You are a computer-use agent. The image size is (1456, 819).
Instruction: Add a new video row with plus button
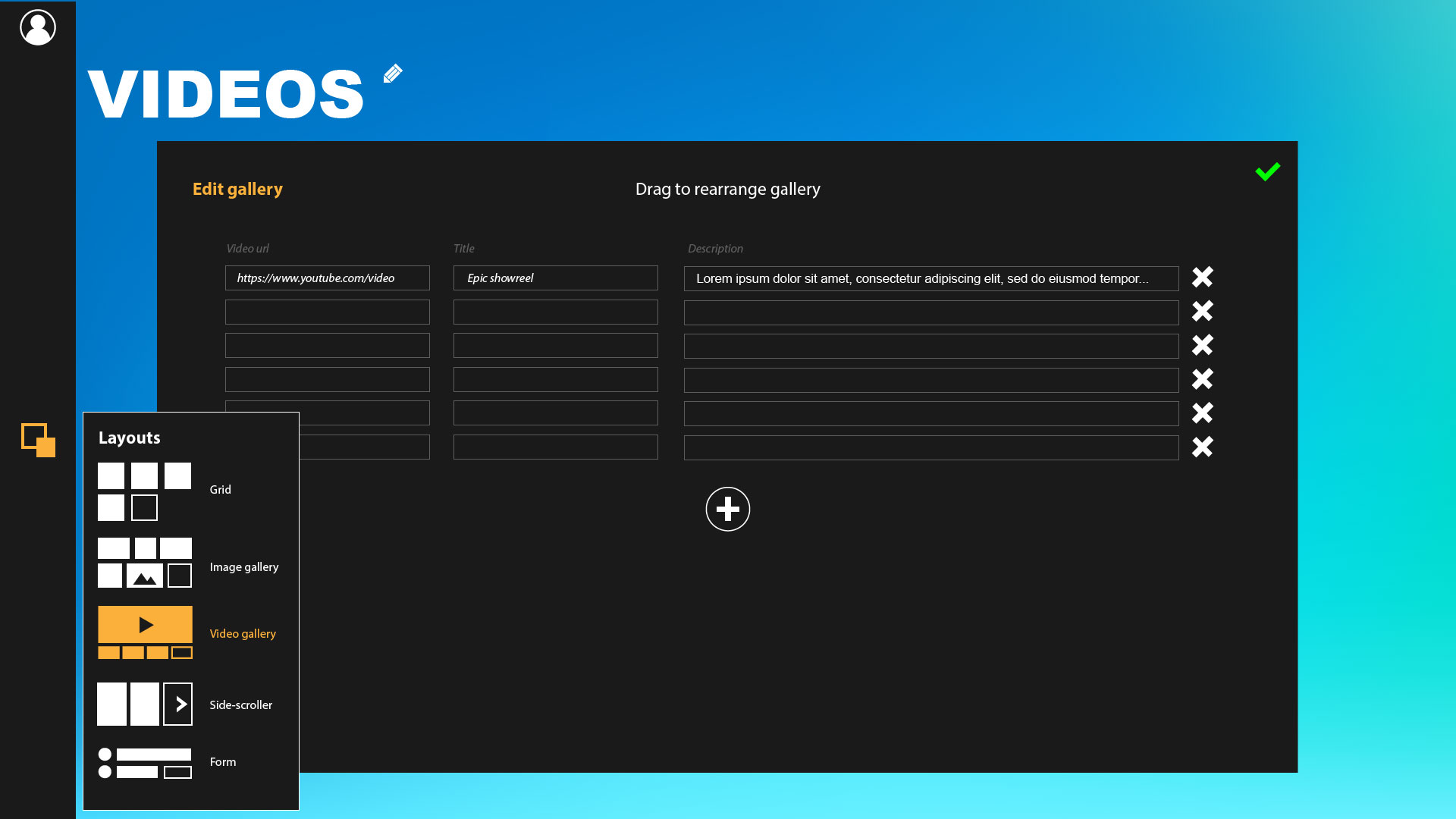[x=728, y=509]
